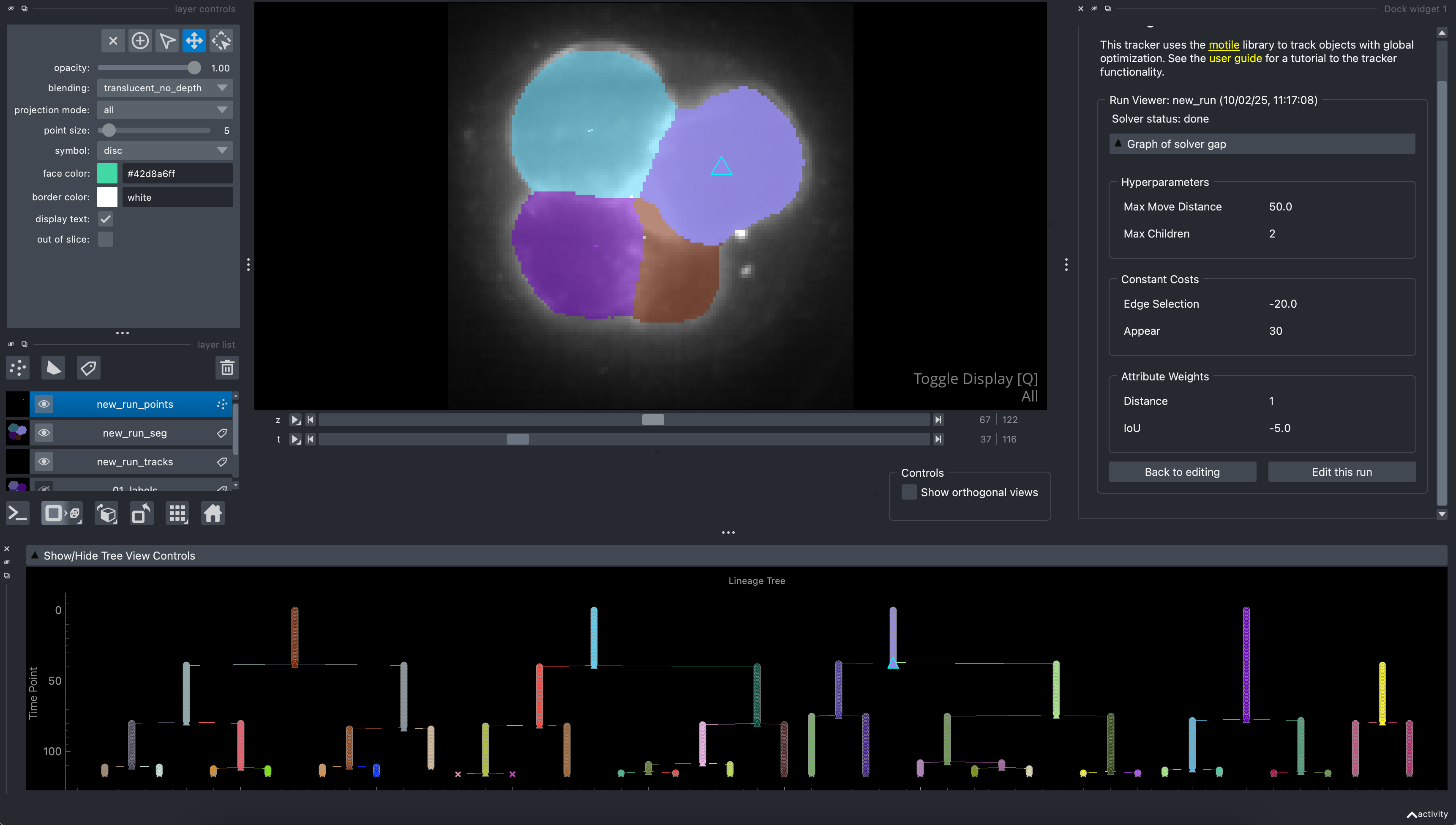The height and width of the screenshot is (825, 1456).
Task: Create a new shapes layer
Action: point(53,368)
